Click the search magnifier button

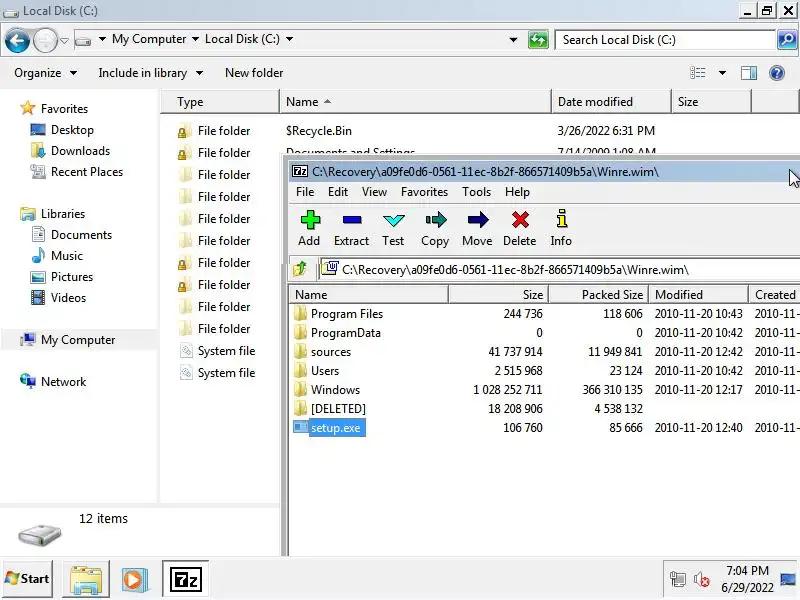787,40
